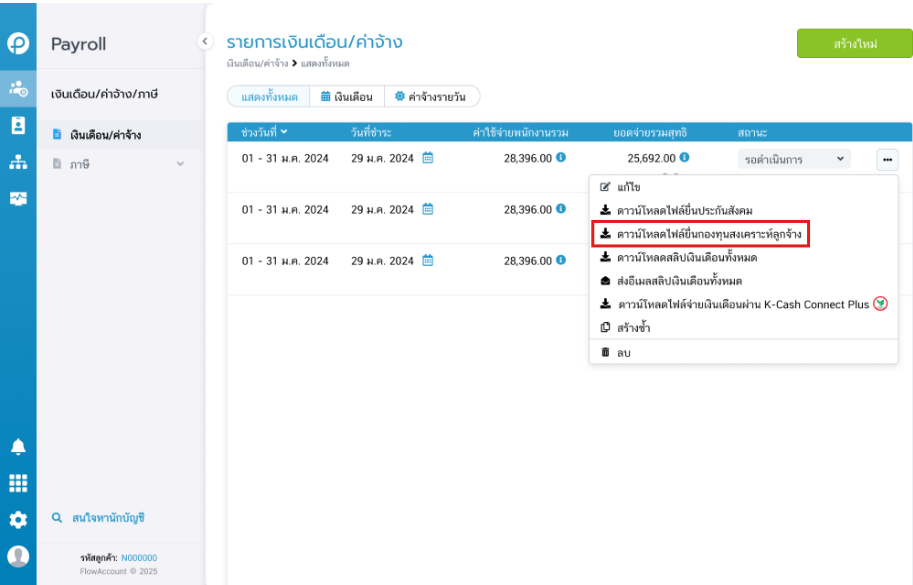Click the user profile avatar
913x585 pixels.
(x=18, y=556)
